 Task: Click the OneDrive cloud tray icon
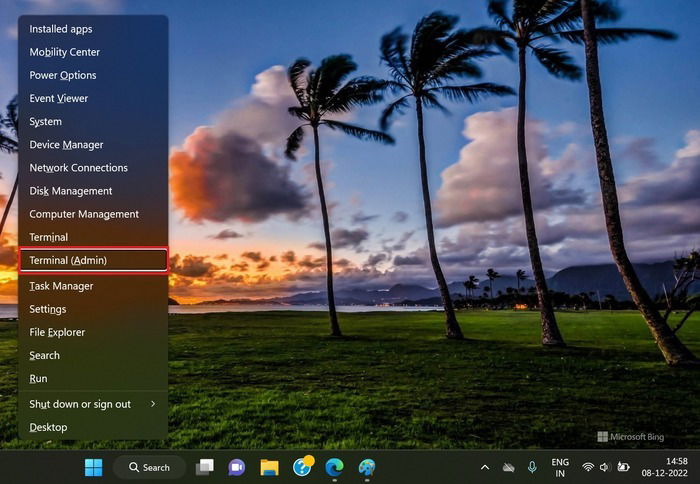[x=508, y=467]
